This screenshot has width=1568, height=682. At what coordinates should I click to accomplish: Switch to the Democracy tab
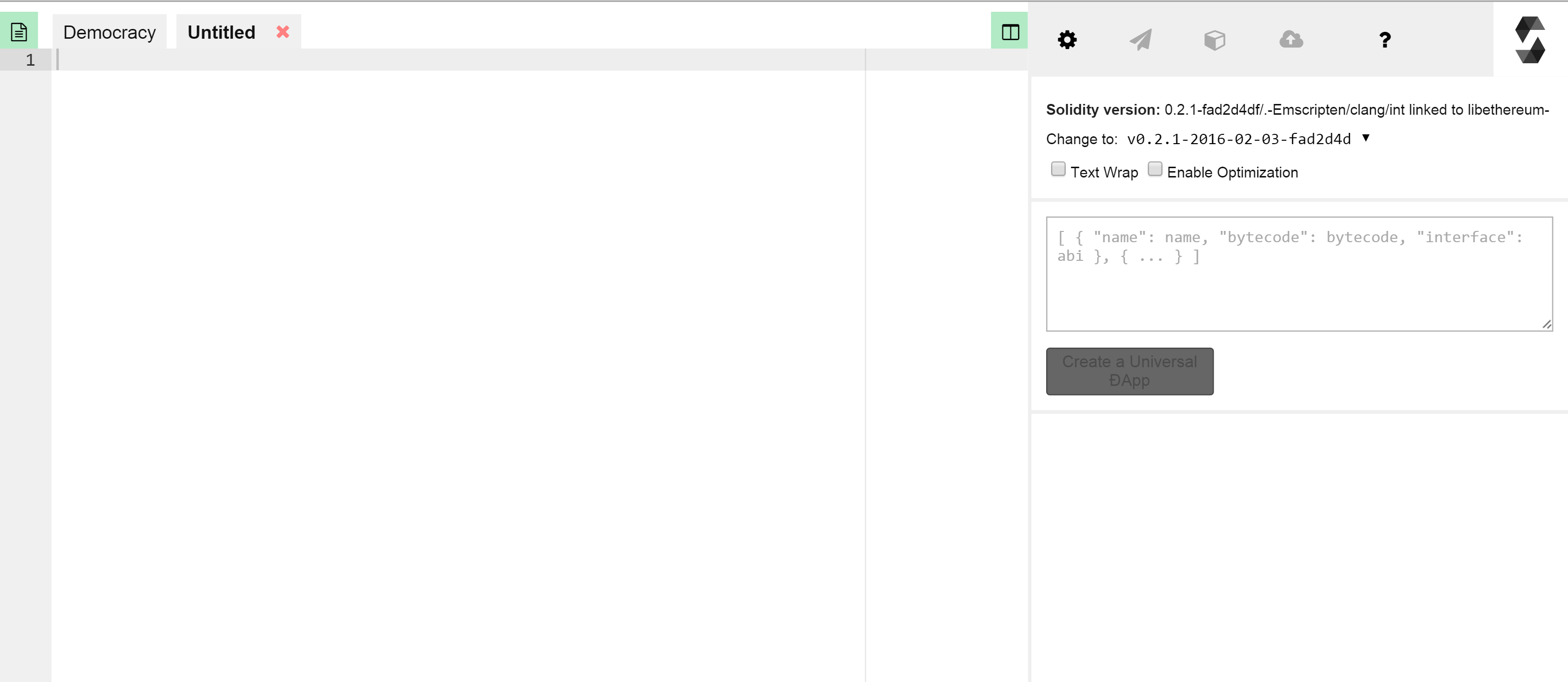[110, 32]
